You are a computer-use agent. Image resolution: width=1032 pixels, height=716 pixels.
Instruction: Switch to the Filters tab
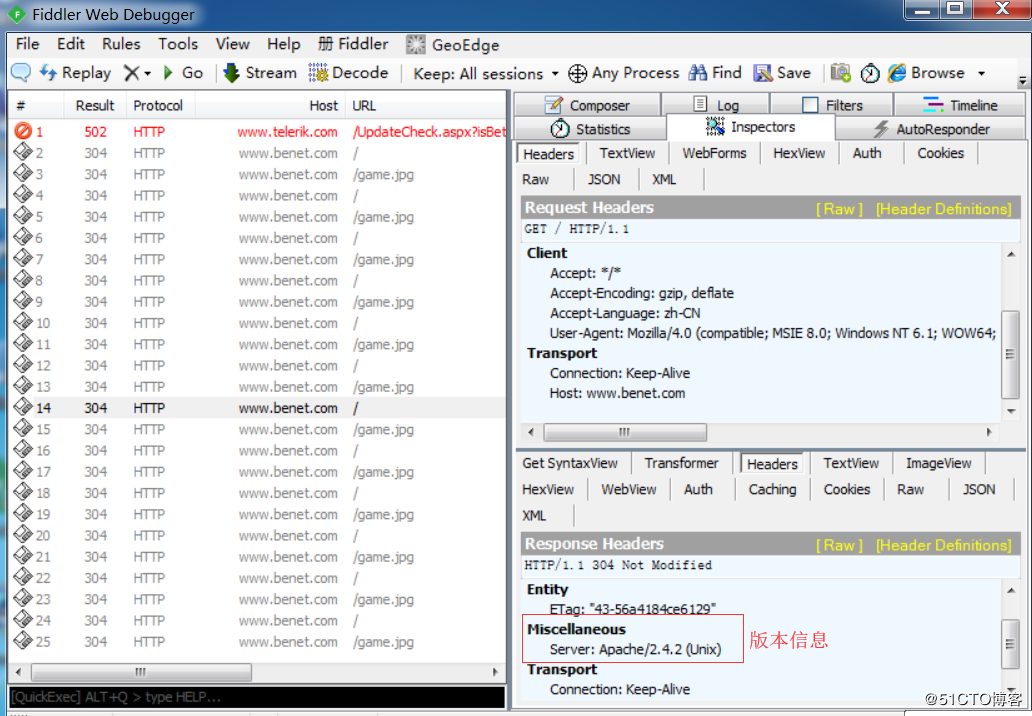click(x=832, y=105)
